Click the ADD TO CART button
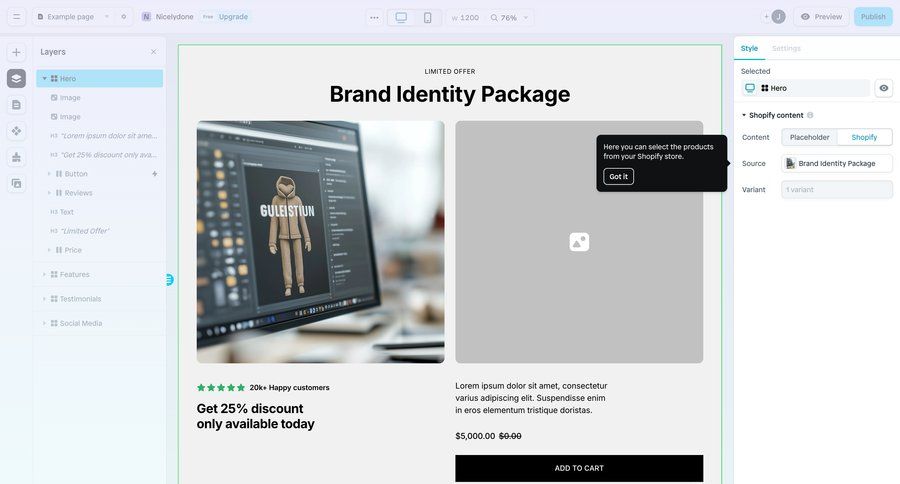 pyautogui.click(x=579, y=468)
